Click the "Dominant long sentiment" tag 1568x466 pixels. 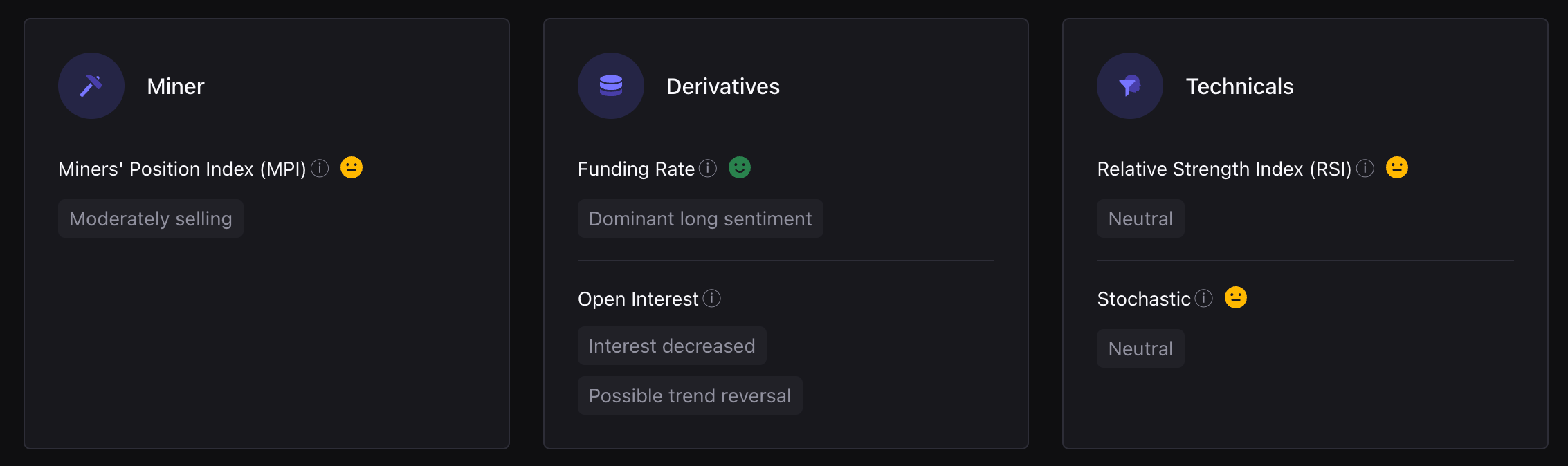[x=700, y=218]
